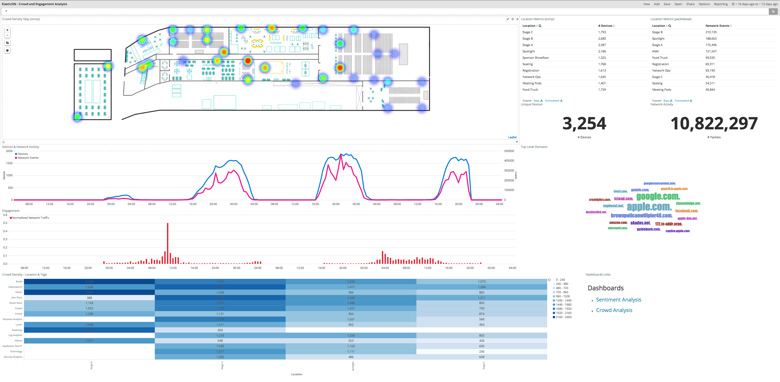Open the Crowd Analysis dashboard link
Screen dimensions: 780x382
(614, 310)
